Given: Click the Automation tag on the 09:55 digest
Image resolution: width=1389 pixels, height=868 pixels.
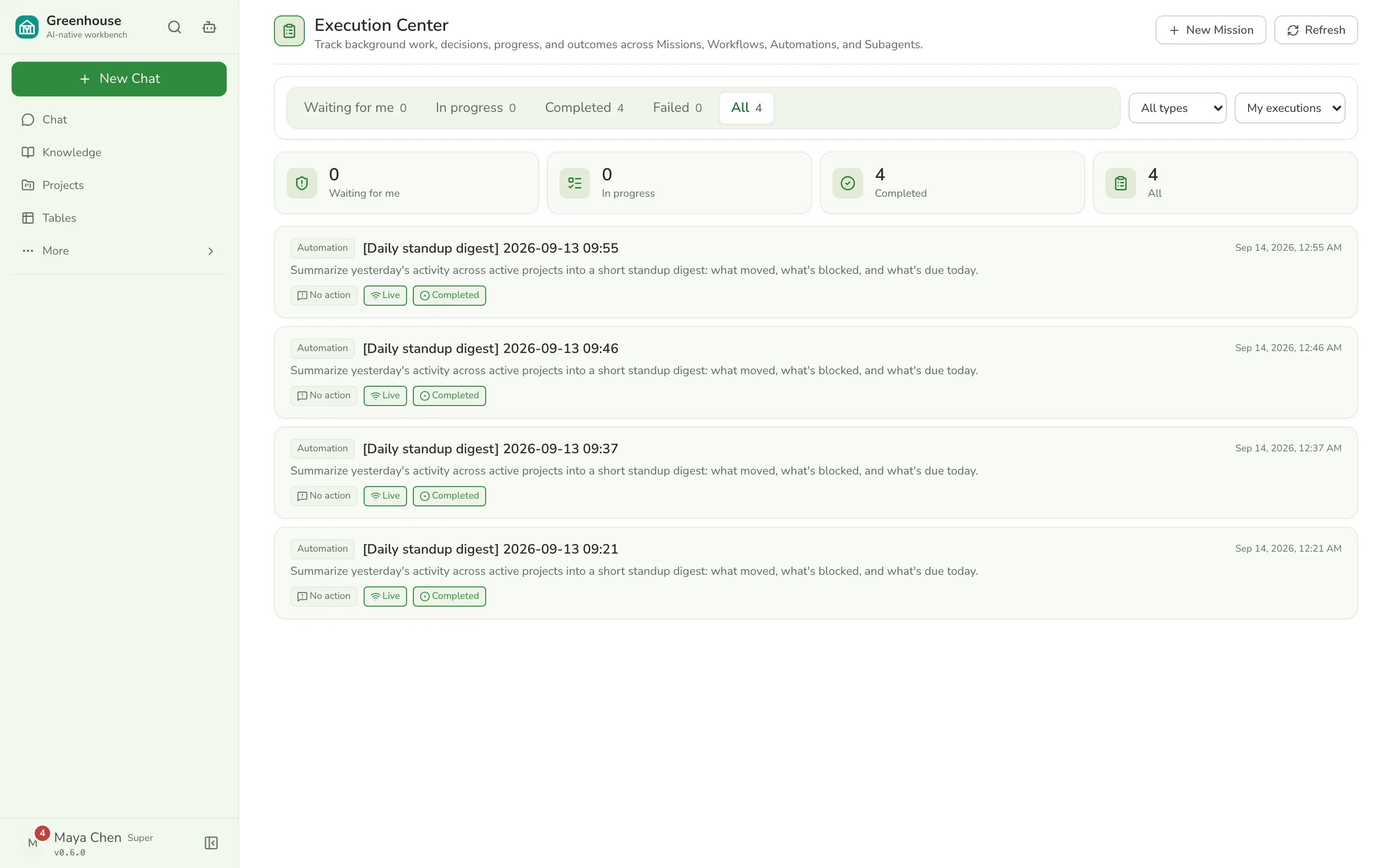Looking at the screenshot, I should pos(322,248).
